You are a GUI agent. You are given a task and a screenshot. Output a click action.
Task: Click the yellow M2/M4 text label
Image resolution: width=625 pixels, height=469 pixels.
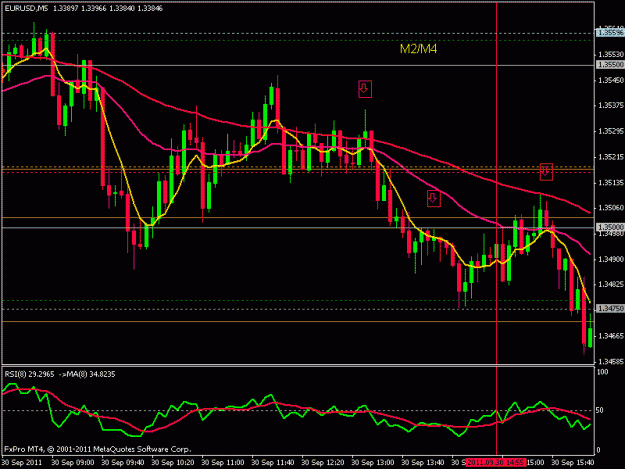[x=418, y=49]
